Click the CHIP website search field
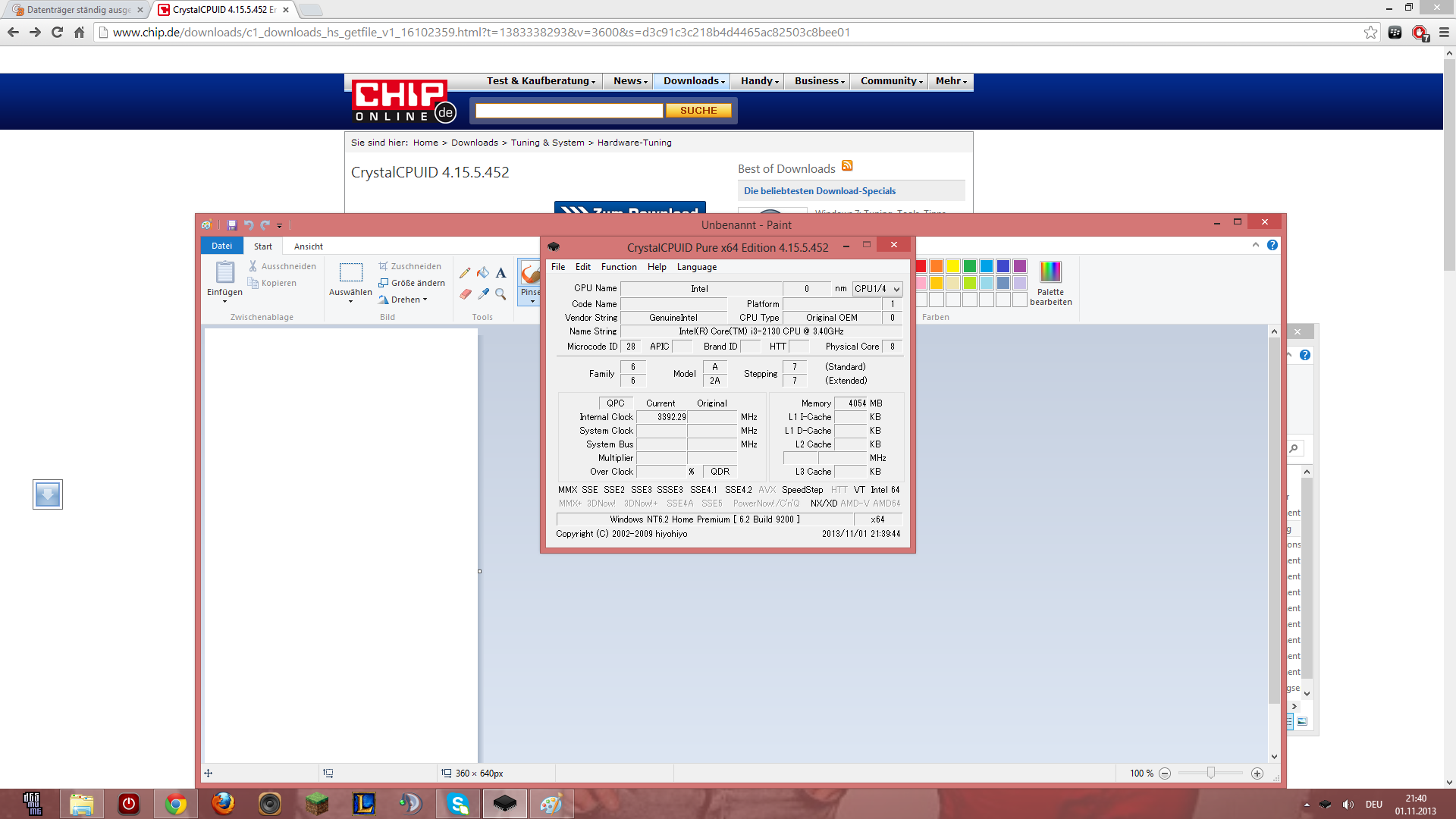The width and height of the screenshot is (1456, 819). (x=569, y=111)
